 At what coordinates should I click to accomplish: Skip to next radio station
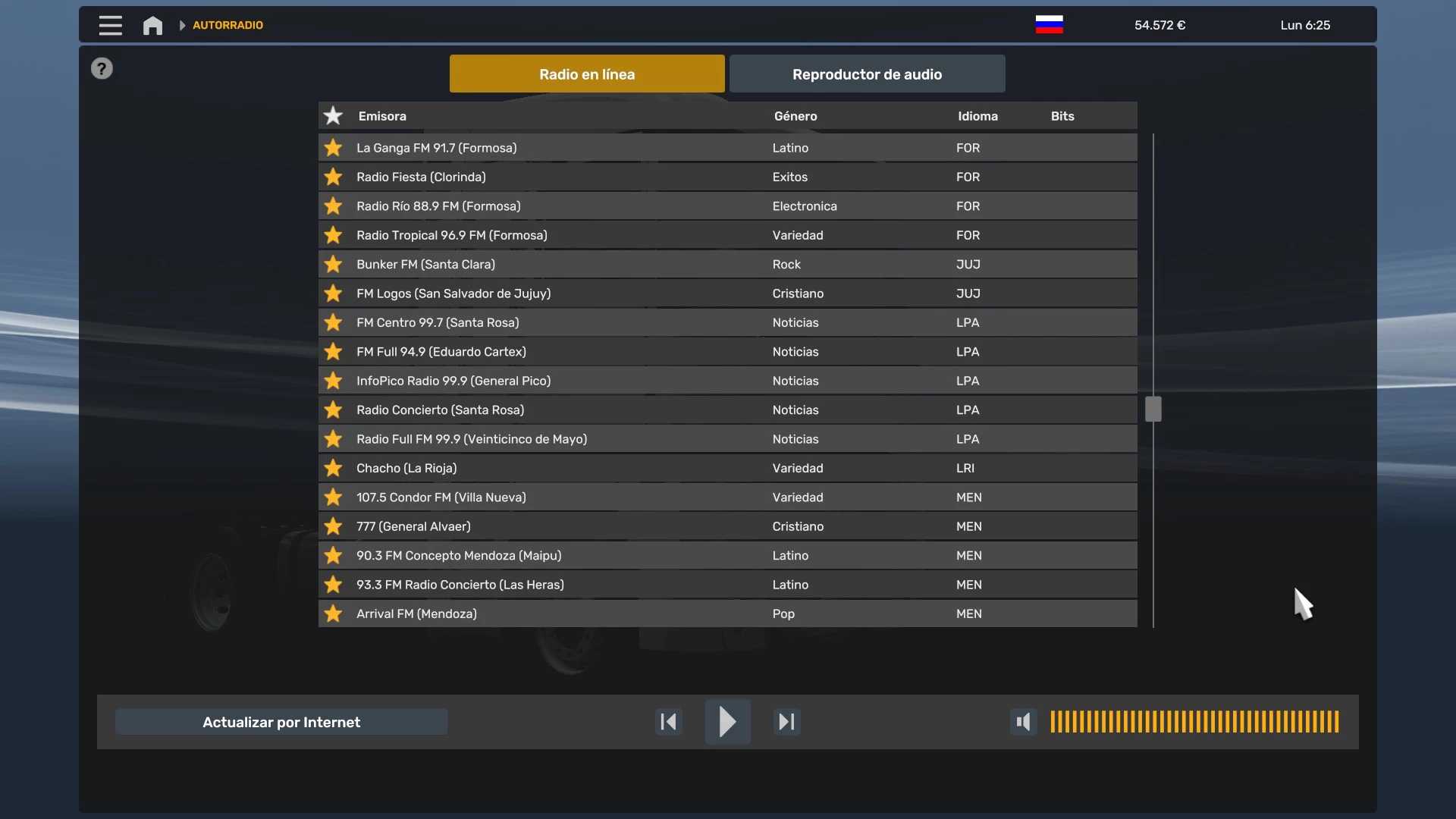[786, 721]
